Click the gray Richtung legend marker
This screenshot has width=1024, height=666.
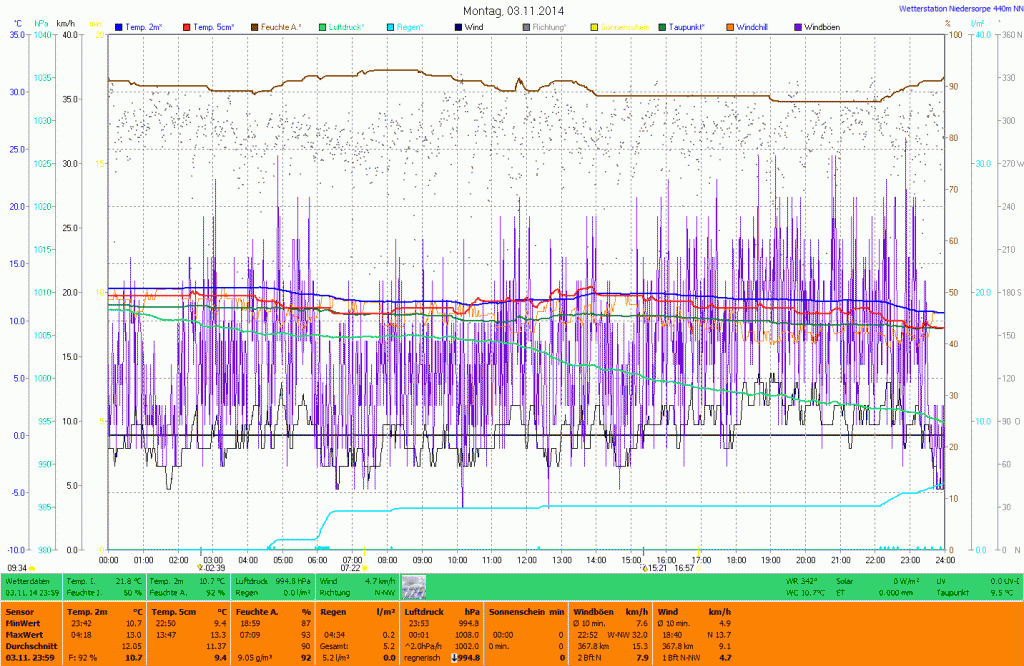point(527,25)
